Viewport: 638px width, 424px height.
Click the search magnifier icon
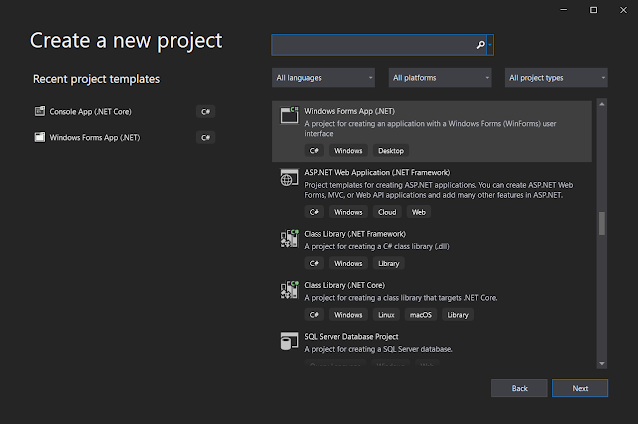coord(481,45)
